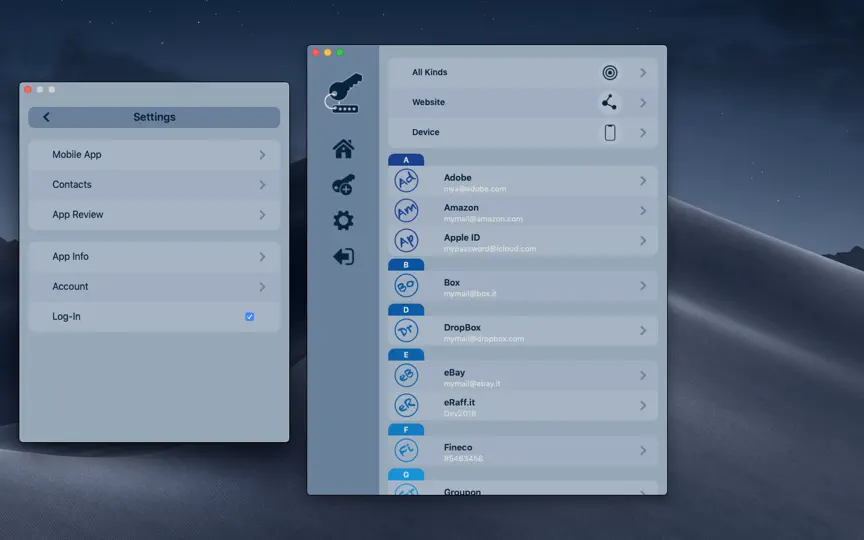Open the DropBox entry chevron
Image resolution: width=864 pixels, height=540 pixels.
643,331
